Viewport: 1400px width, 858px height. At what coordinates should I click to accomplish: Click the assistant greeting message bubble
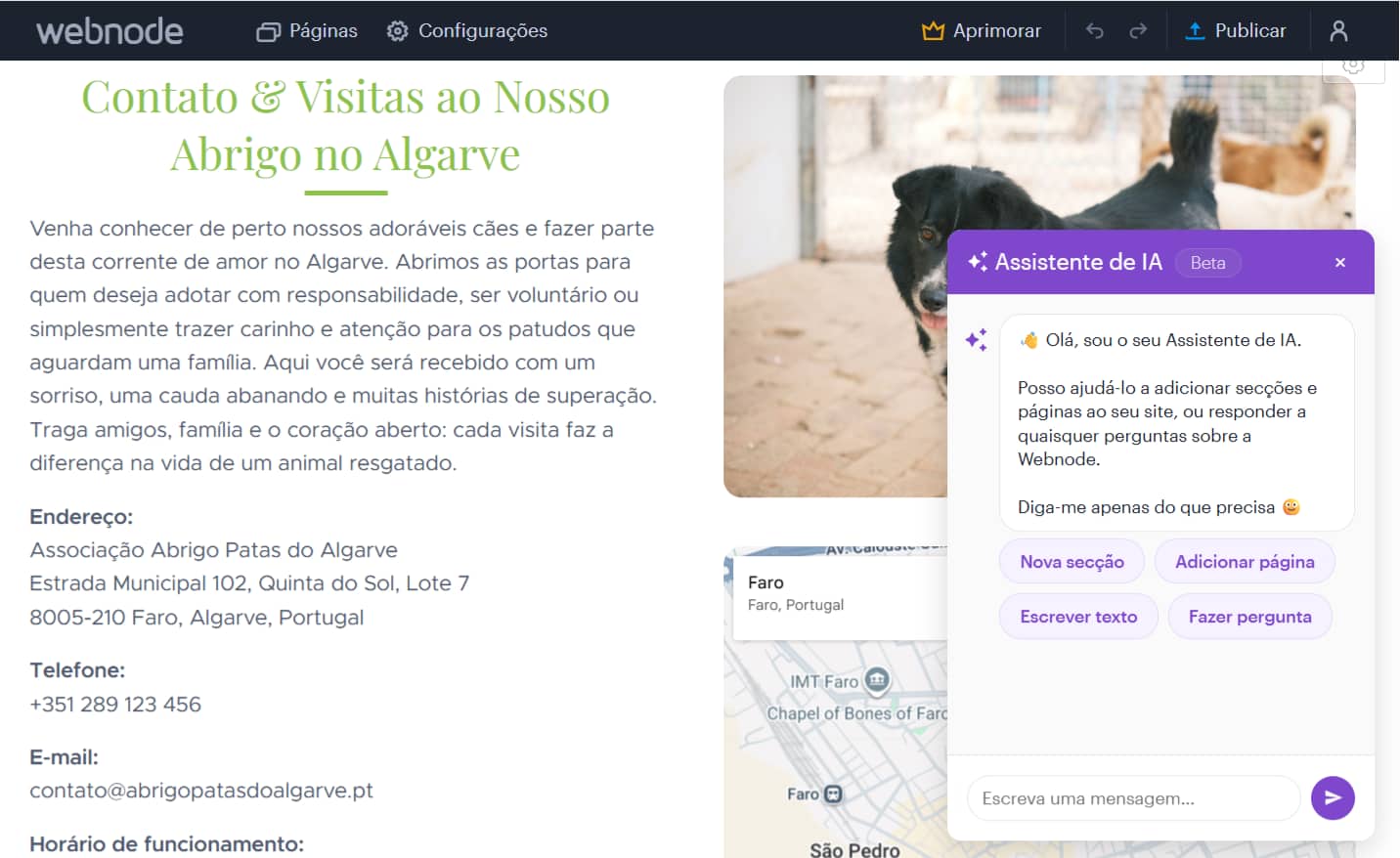(1177, 423)
